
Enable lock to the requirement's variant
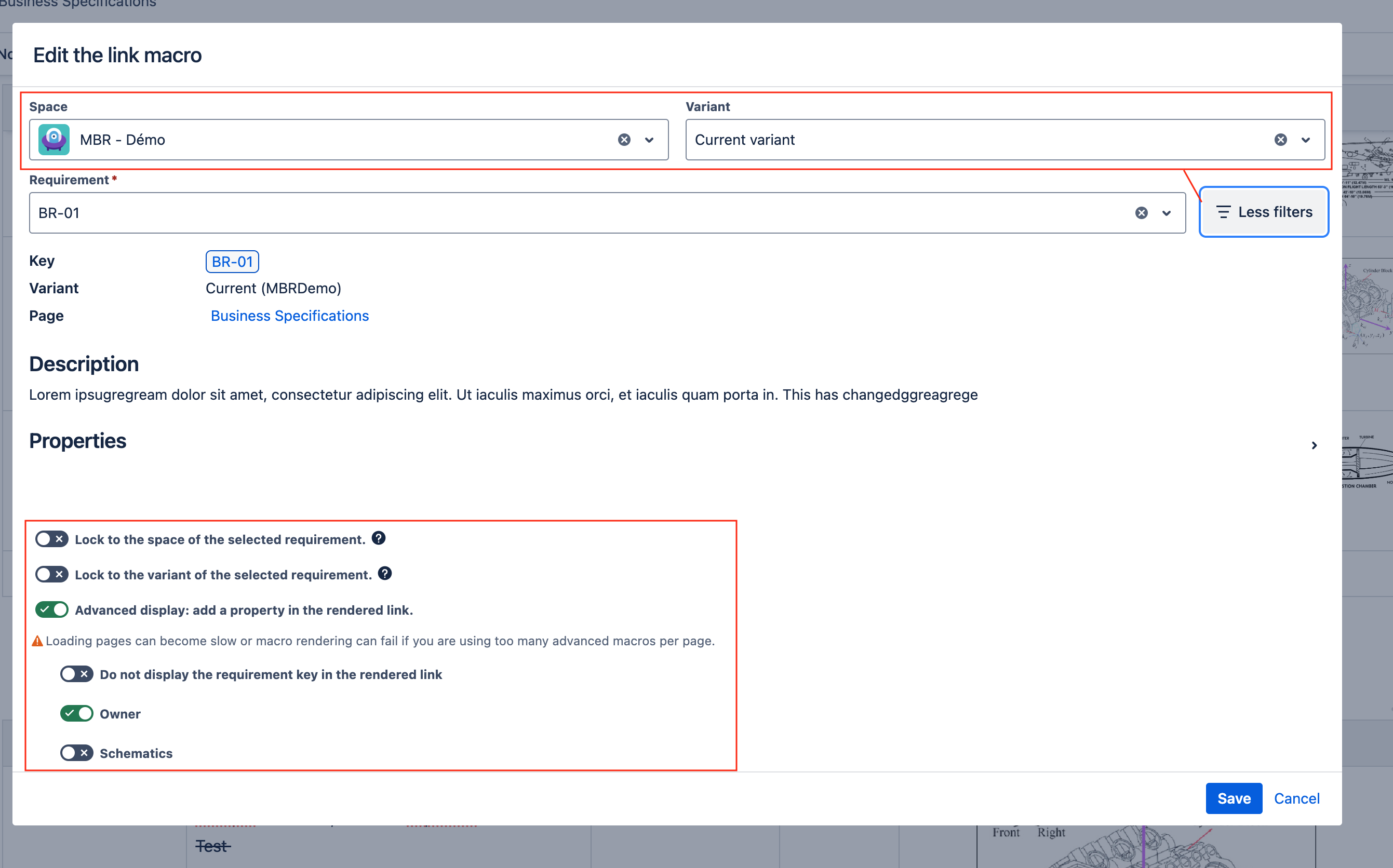[x=51, y=574]
